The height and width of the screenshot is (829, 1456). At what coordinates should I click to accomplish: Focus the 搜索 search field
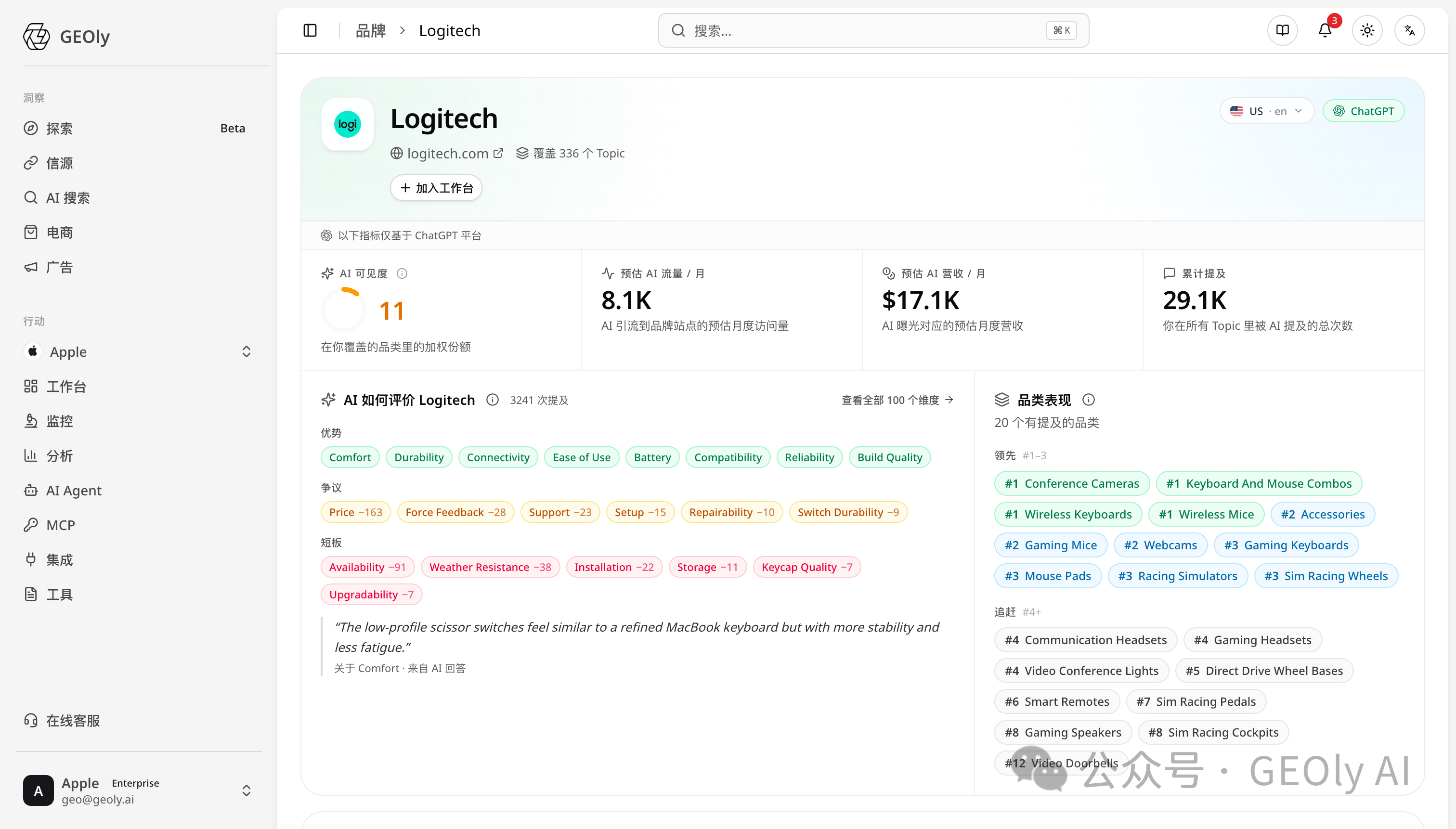(x=873, y=30)
